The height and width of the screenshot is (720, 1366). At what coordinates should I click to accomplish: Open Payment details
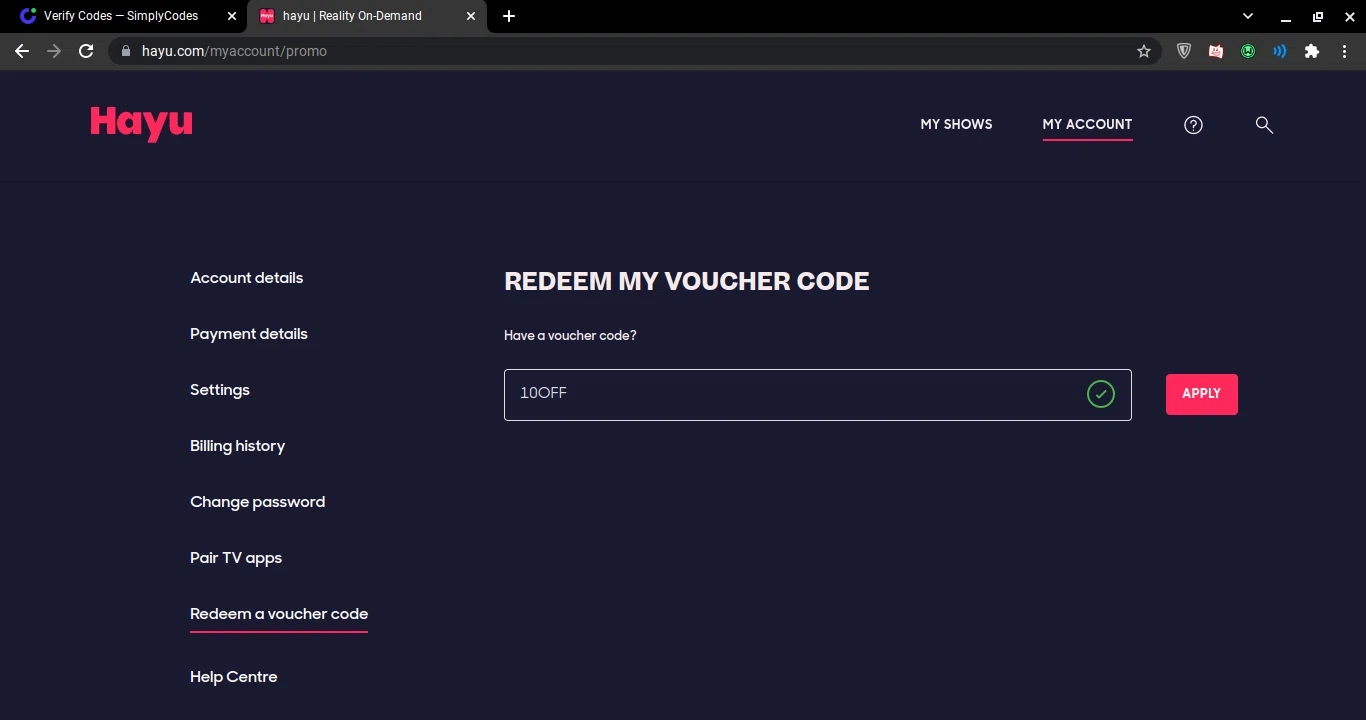coord(249,334)
